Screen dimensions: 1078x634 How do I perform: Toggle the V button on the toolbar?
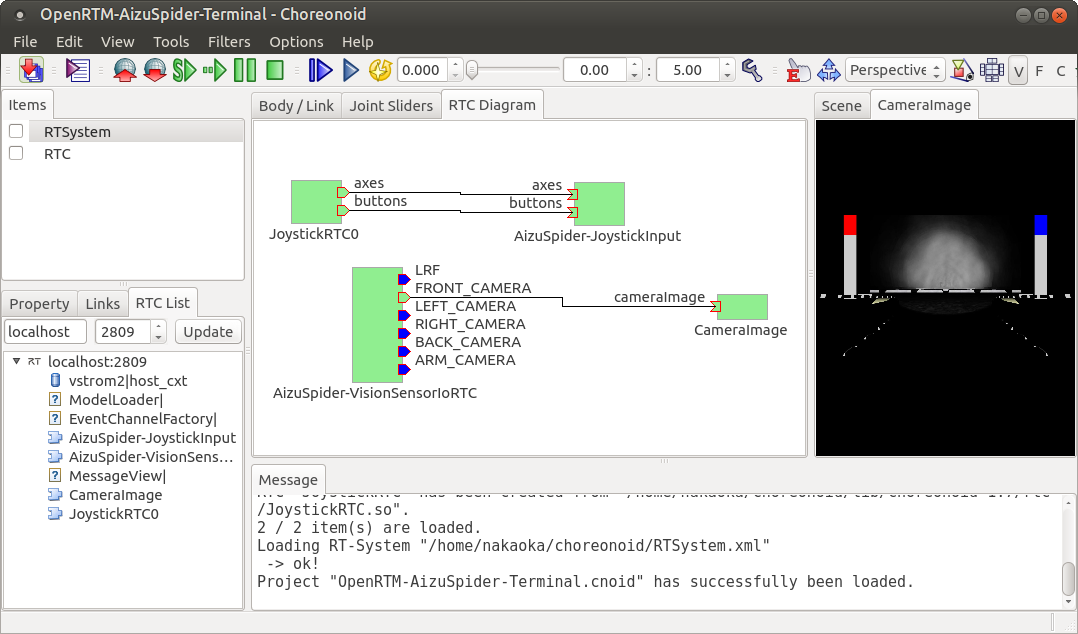[x=1018, y=70]
